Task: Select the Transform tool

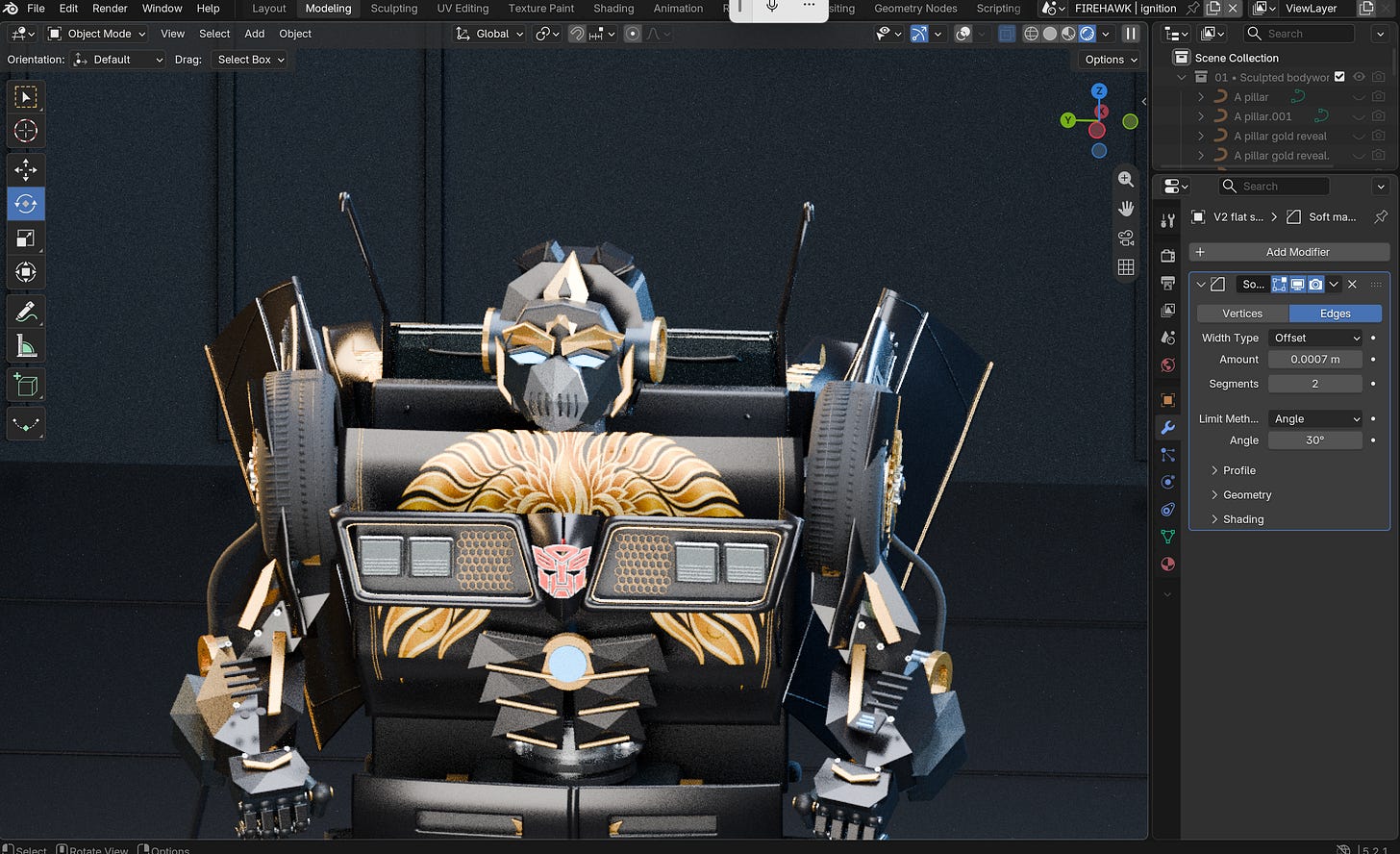Action: coord(26,272)
